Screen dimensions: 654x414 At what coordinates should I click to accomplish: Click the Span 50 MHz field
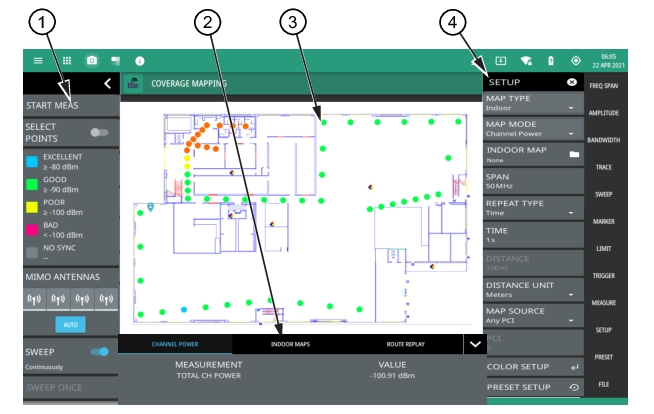[532, 181]
